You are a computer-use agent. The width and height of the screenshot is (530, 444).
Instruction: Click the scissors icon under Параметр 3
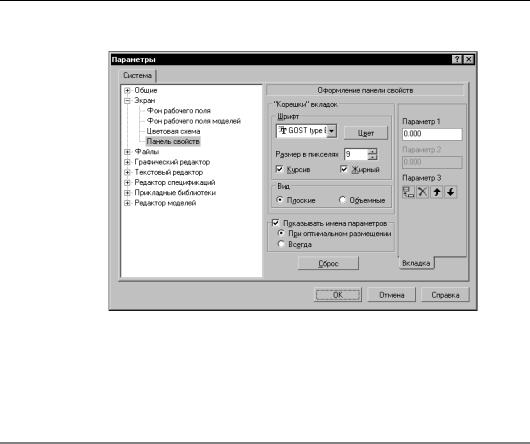[423, 192]
